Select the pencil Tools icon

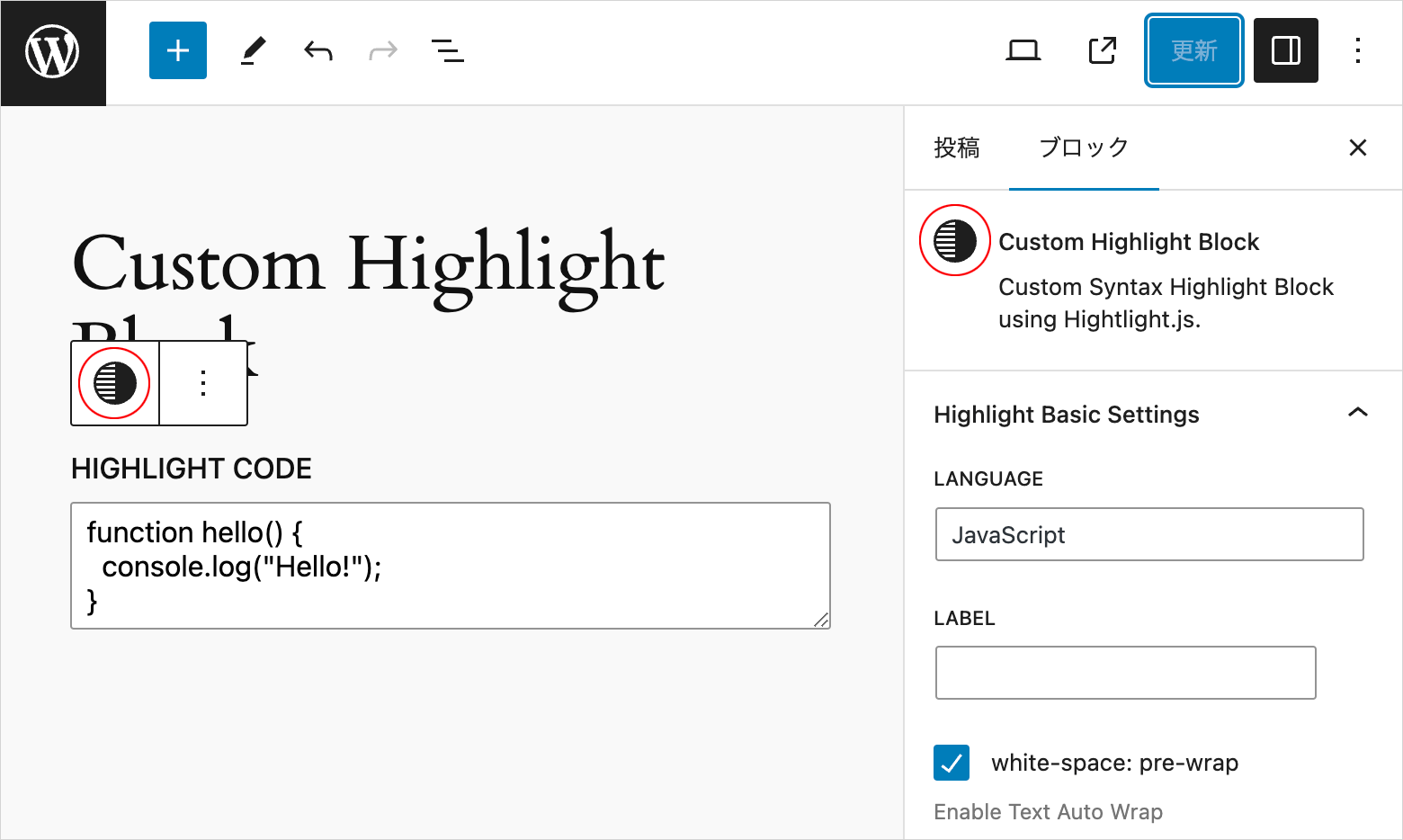253,51
